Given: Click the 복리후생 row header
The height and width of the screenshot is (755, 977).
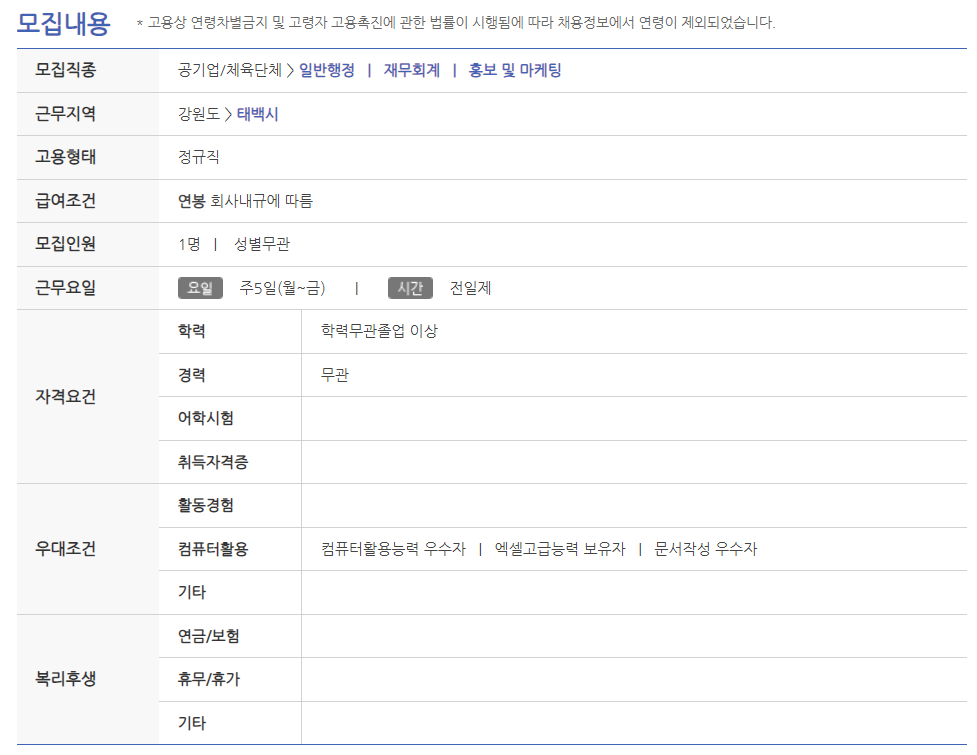Looking at the screenshot, I should click(x=66, y=679).
